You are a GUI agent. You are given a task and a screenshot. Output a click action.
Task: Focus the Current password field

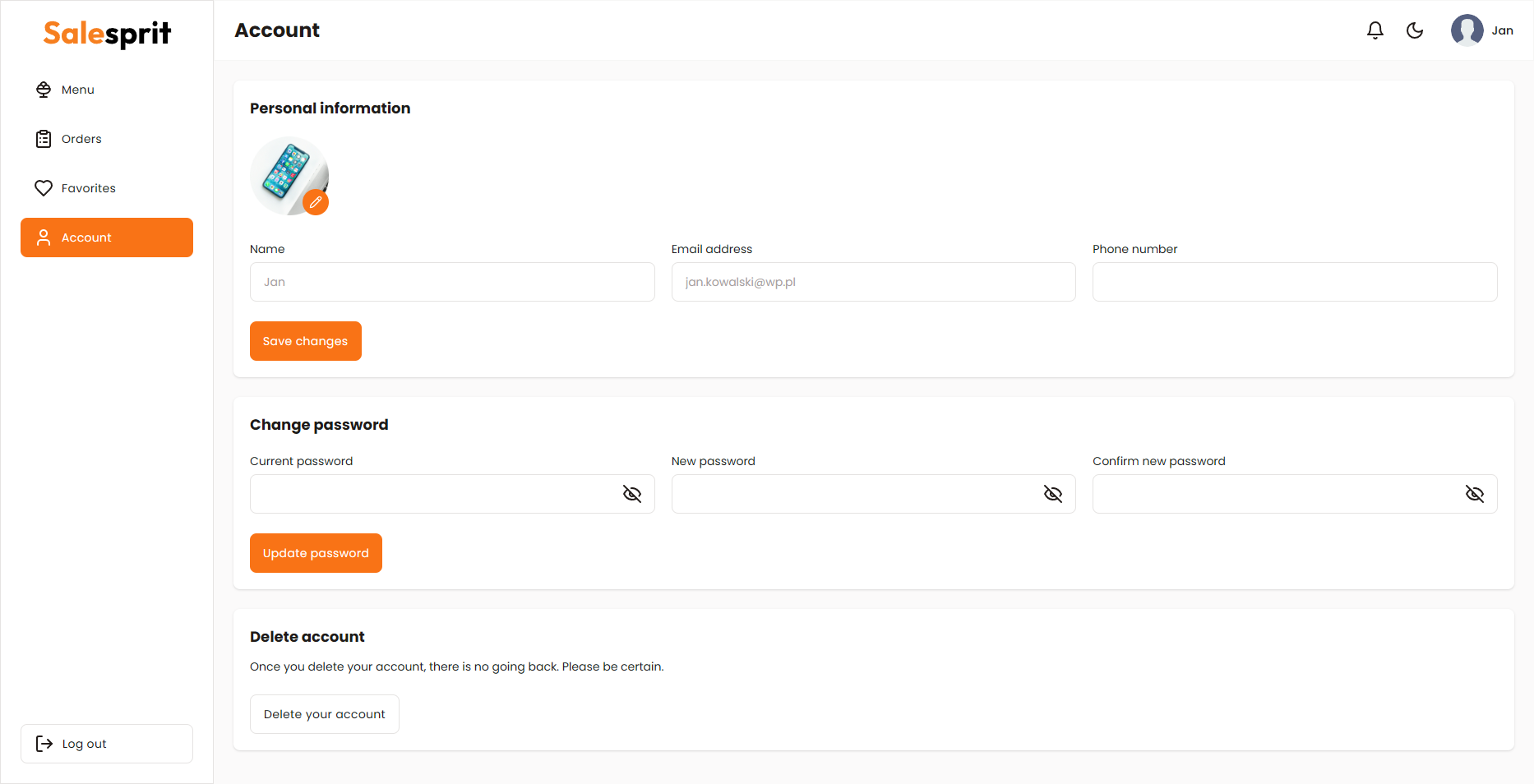tap(452, 494)
